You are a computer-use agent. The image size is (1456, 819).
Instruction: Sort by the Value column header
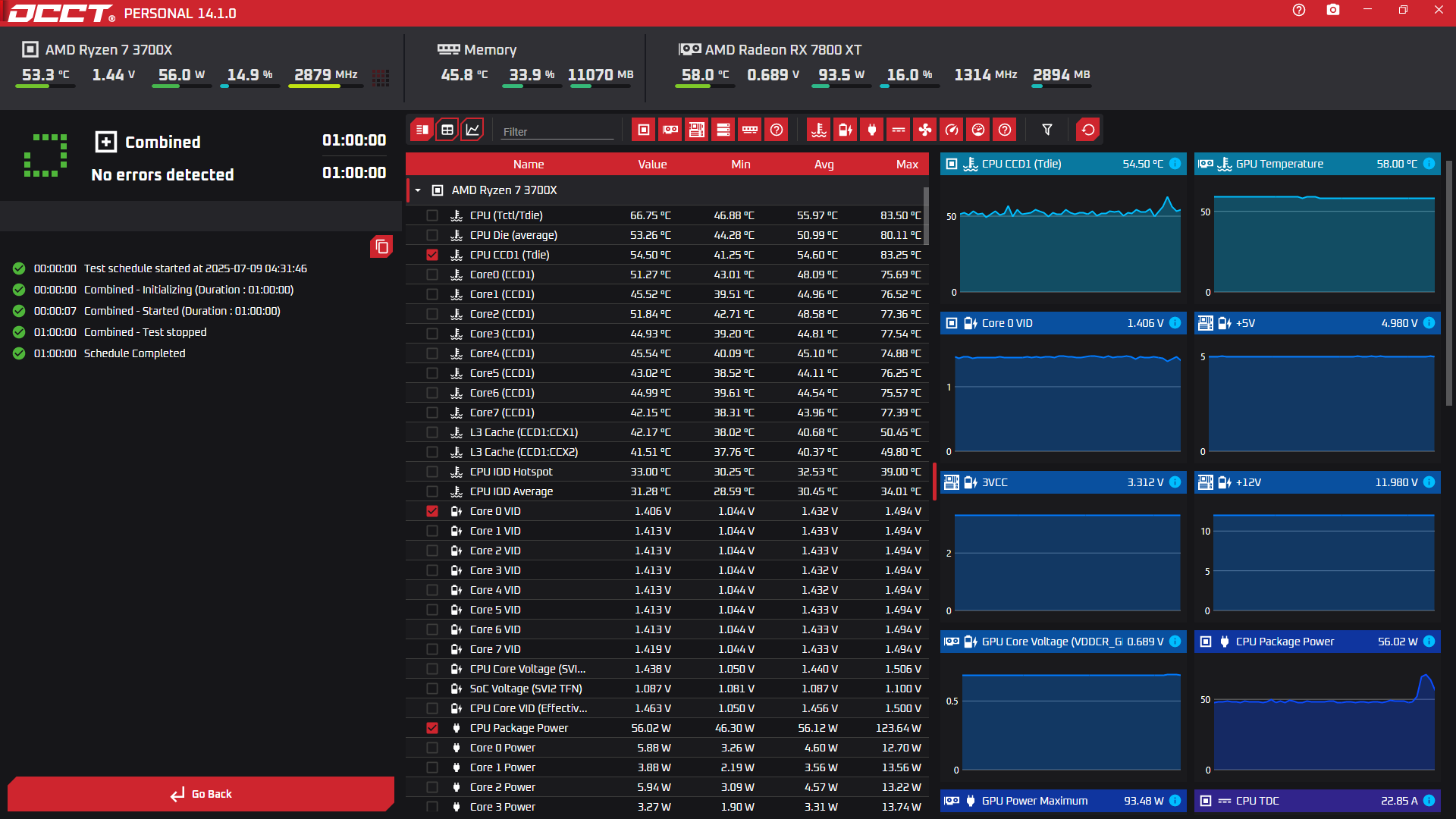[652, 165]
